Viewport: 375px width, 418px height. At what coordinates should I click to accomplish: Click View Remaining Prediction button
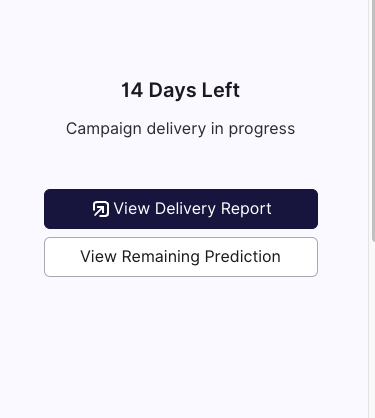[x=181, y=257]
